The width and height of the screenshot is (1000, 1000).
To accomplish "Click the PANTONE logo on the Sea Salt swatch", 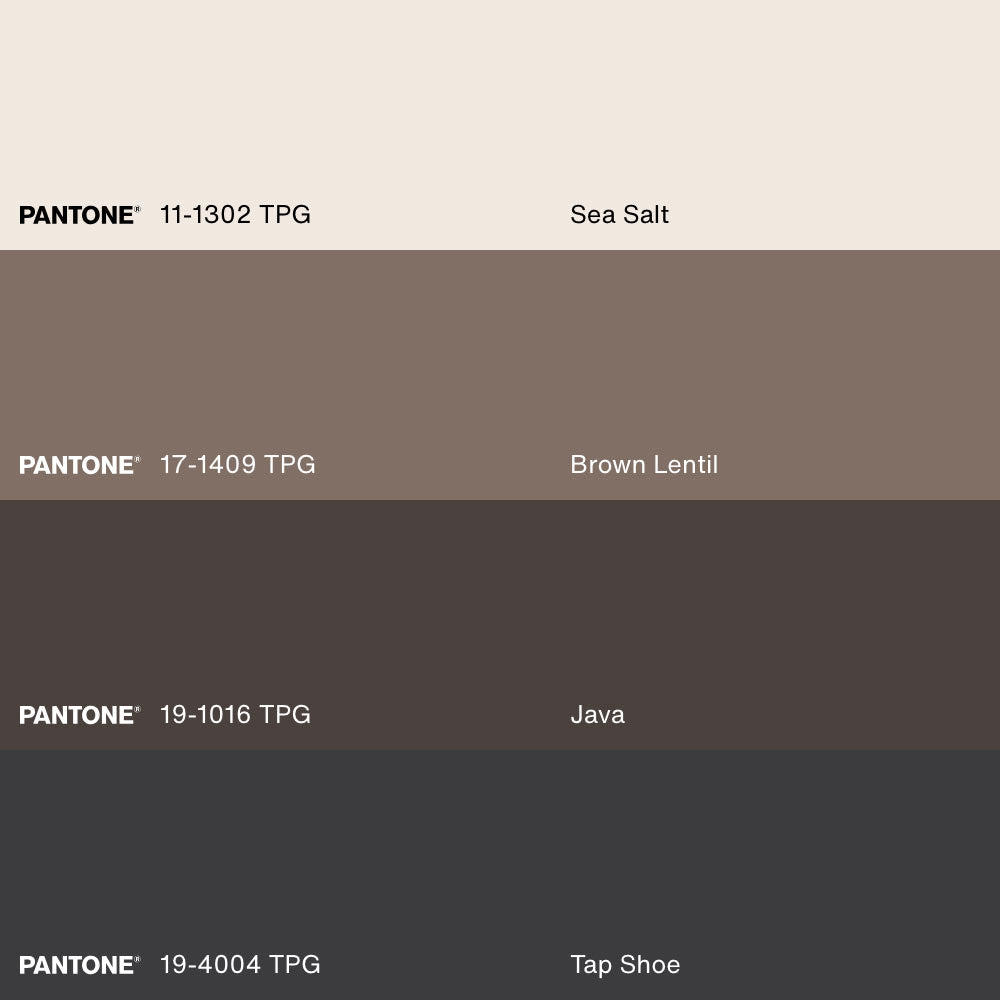I will click(76, 215).
